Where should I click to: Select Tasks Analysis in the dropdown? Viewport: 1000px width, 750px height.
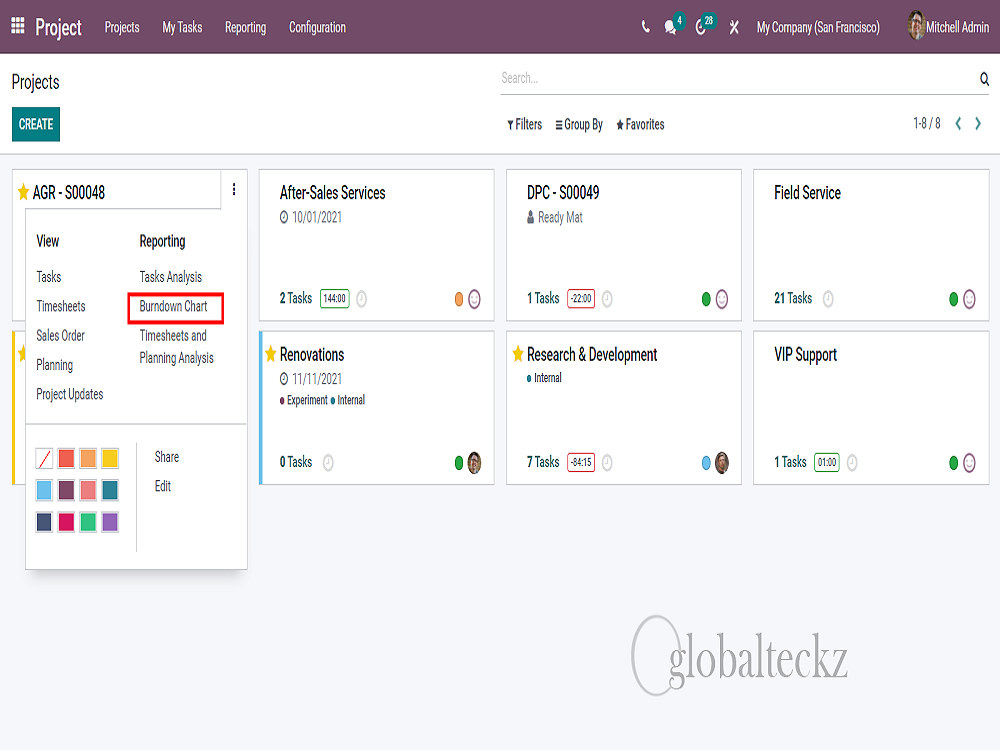point(171,277)
